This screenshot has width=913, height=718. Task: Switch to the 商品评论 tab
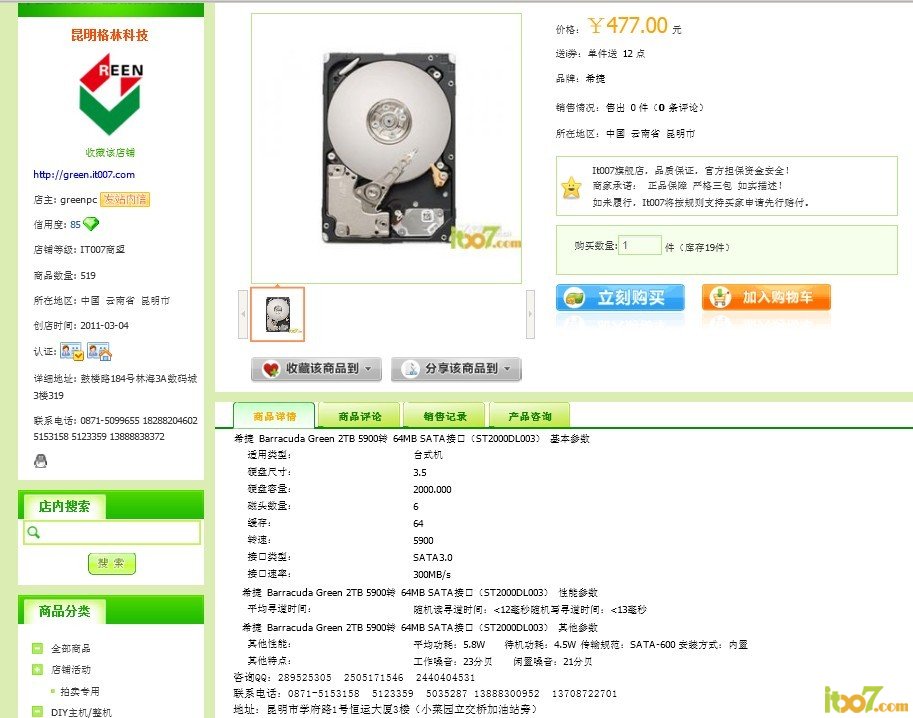tap(359, 416)
